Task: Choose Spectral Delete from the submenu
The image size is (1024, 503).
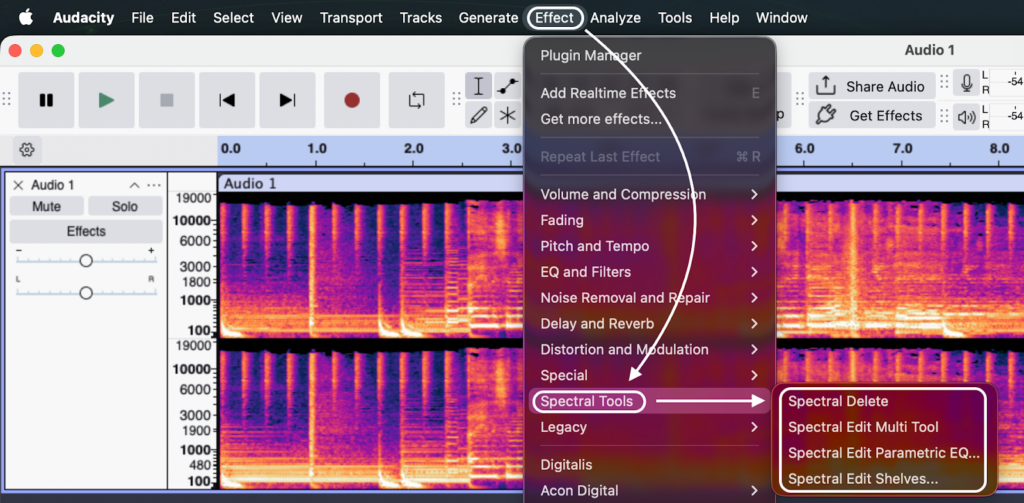Action: coord(838,401)
